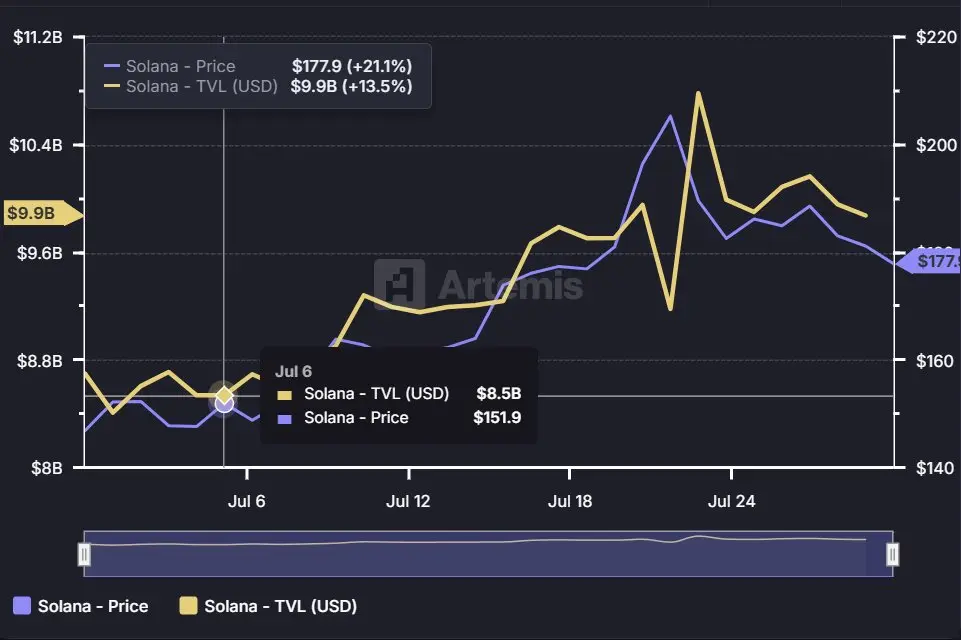
Task: Grab the left range slider handle
Action: [x=84, y=554]
